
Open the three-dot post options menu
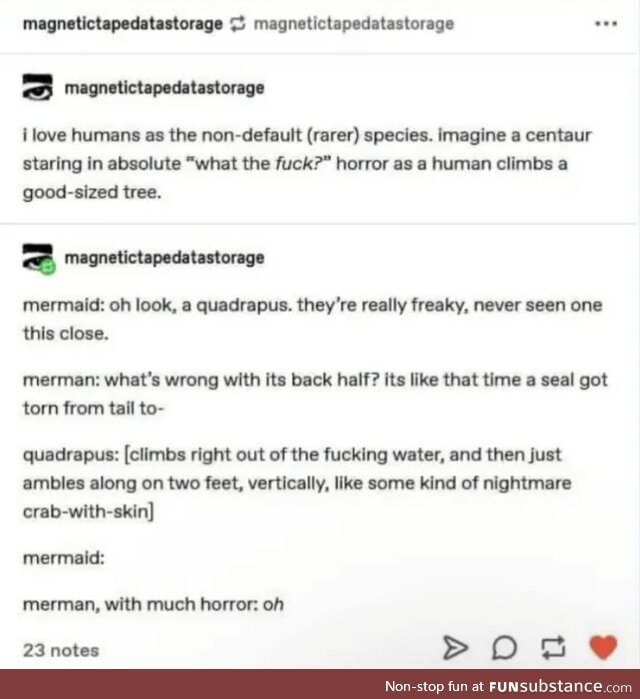point(606,24)
